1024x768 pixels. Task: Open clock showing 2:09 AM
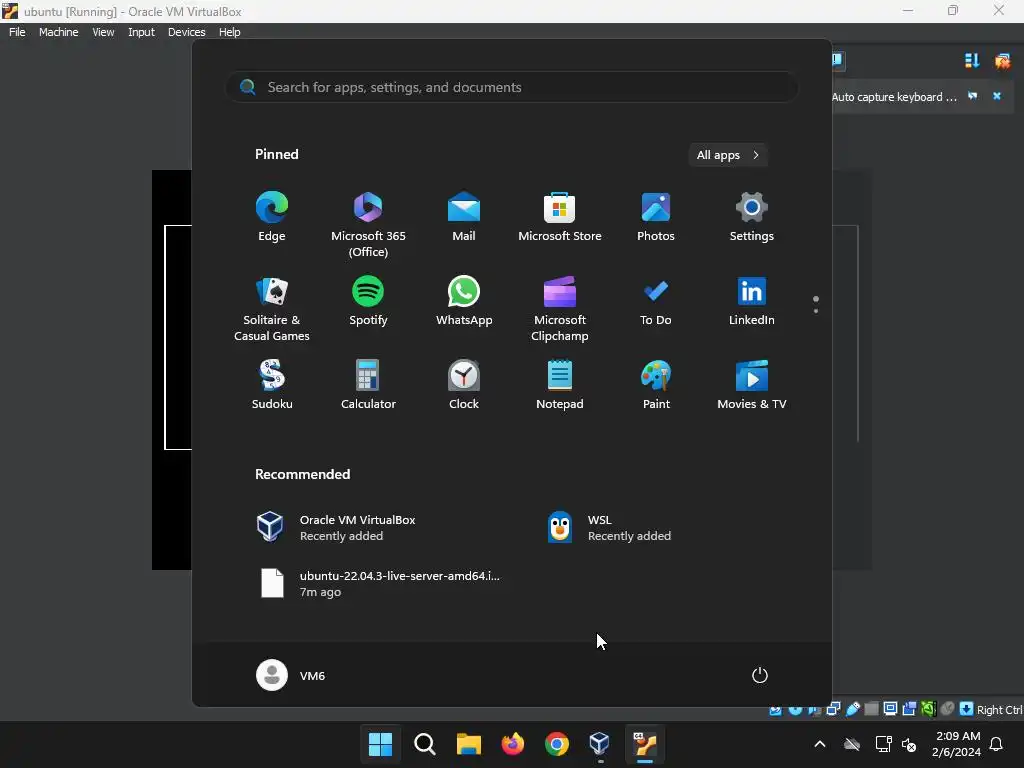pyautogui.click(x=957, y=744)
